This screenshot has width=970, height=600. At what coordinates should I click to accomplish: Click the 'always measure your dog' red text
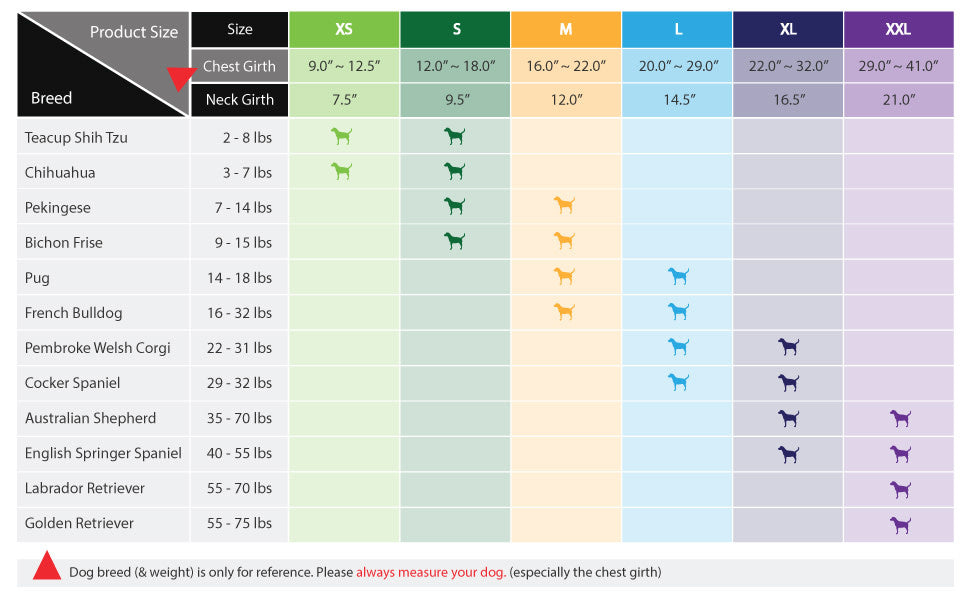(431, 572)
